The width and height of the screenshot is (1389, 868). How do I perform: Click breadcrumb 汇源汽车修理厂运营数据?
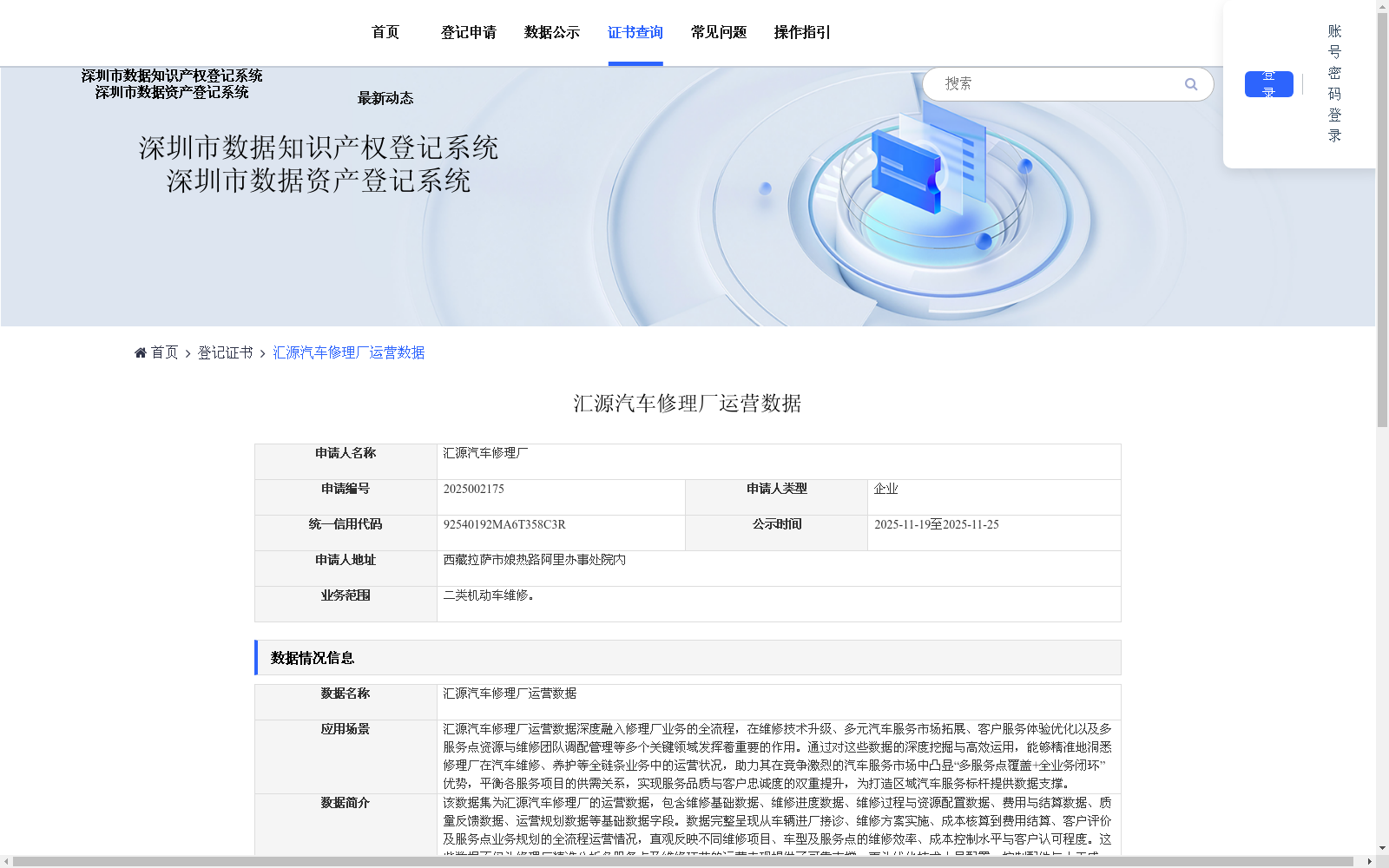(349, 352)
